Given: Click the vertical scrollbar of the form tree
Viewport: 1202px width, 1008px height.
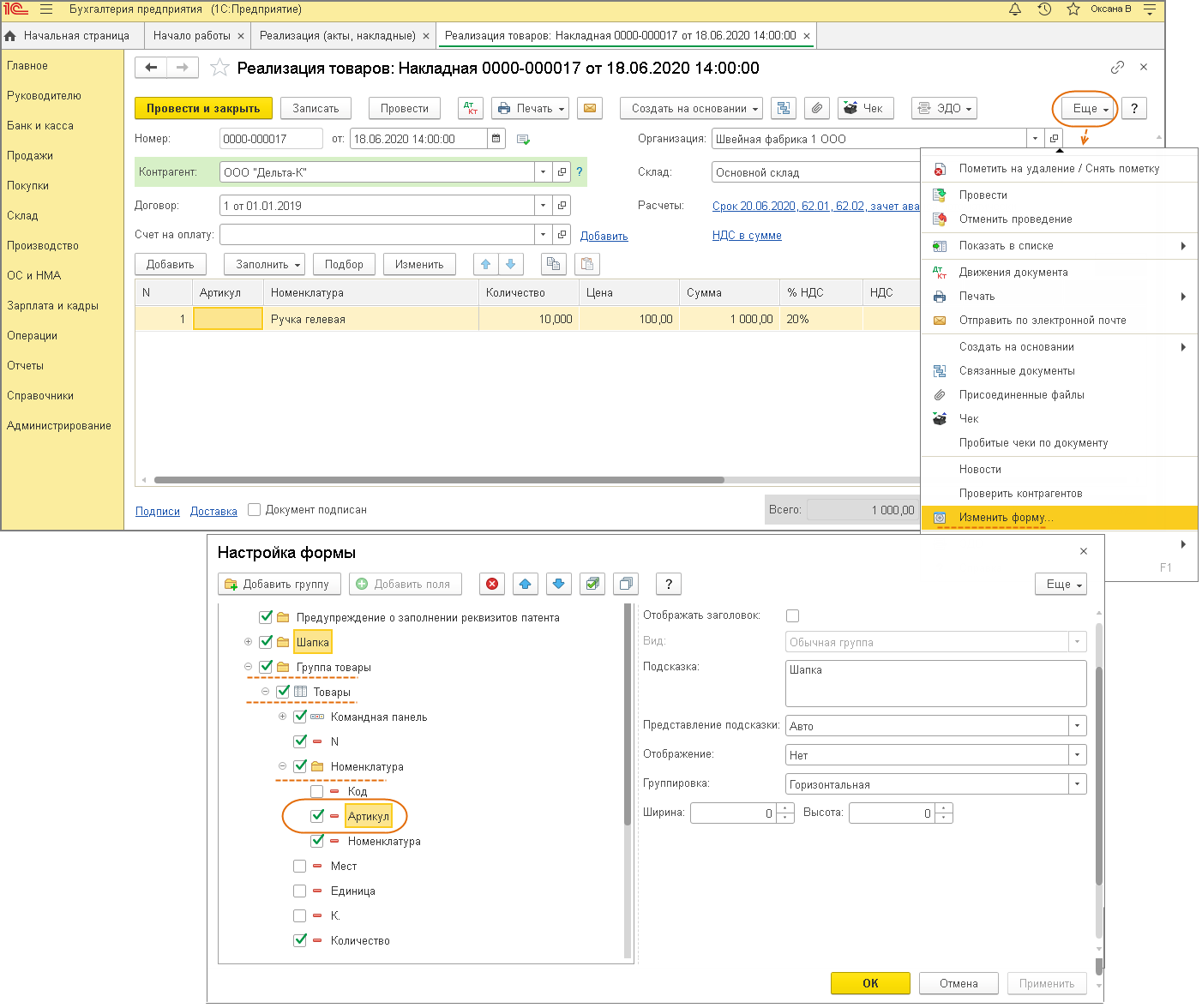Looking at the screenshot, I should coord(628,714).
